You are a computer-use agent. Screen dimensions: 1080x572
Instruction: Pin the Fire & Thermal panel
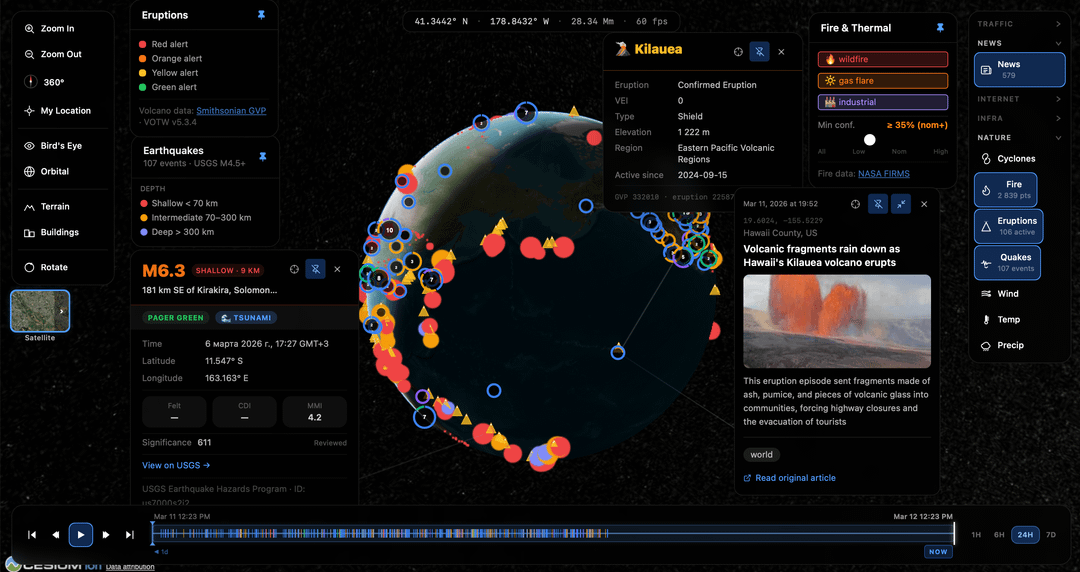940,28
